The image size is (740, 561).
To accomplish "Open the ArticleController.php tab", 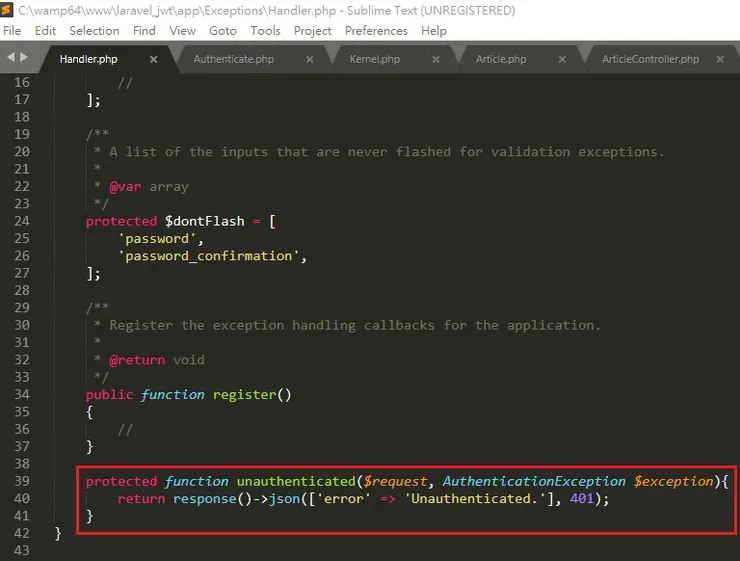I will [650, 60].
